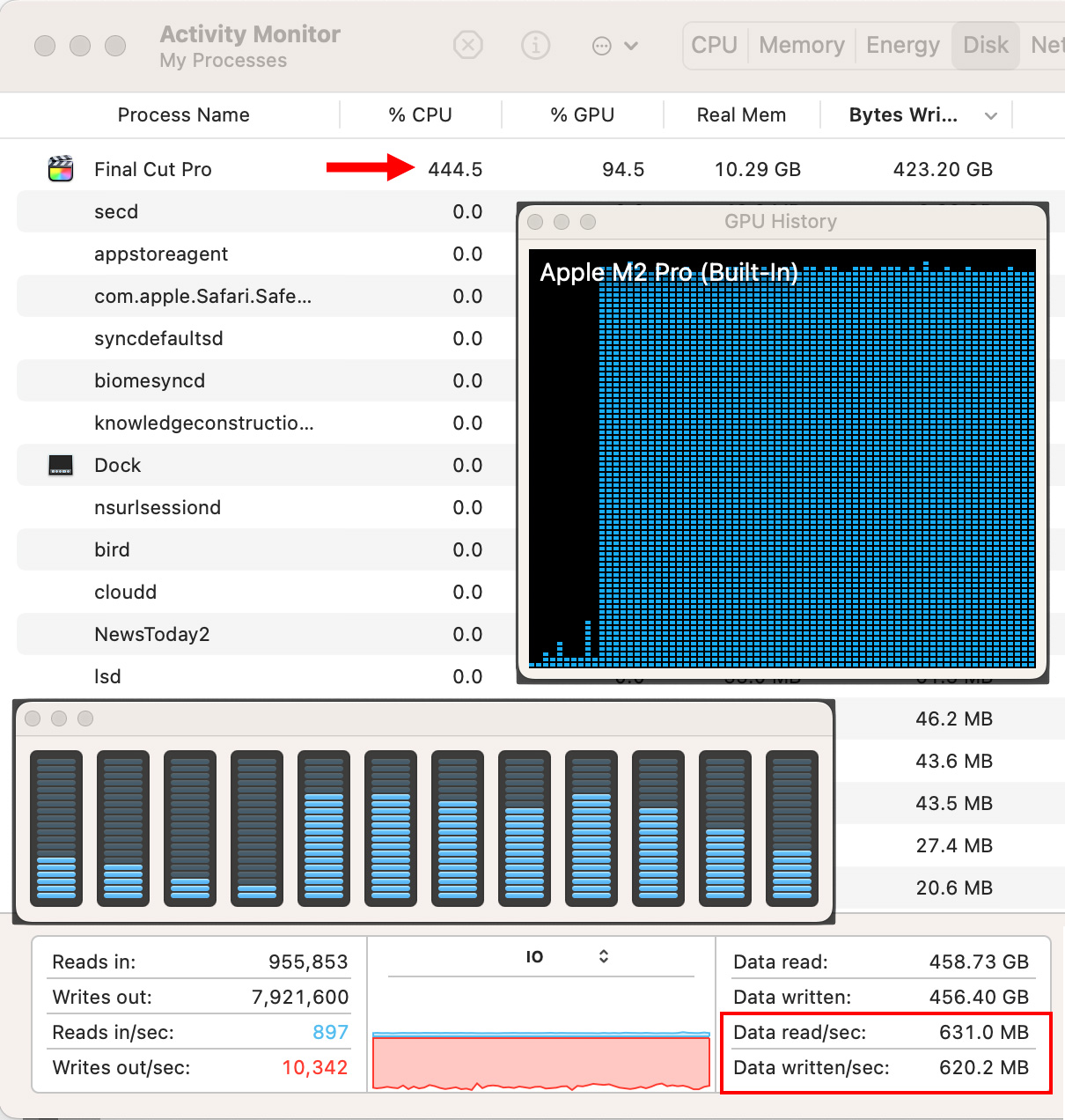Sort by the Real Mem column header
The image size is (1065, 1120).
(x=741, y=115)
